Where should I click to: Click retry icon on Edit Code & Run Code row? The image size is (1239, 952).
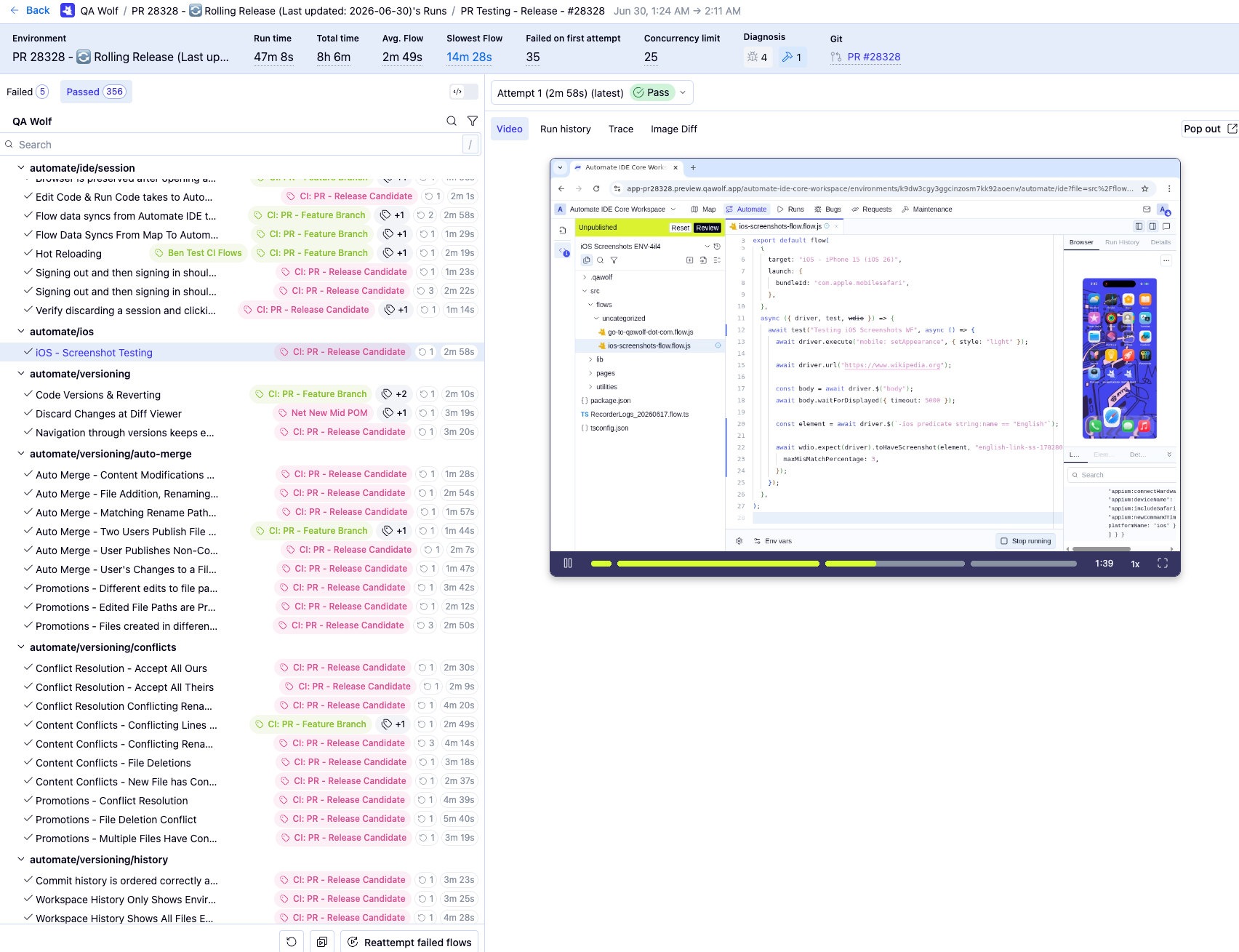429,196
